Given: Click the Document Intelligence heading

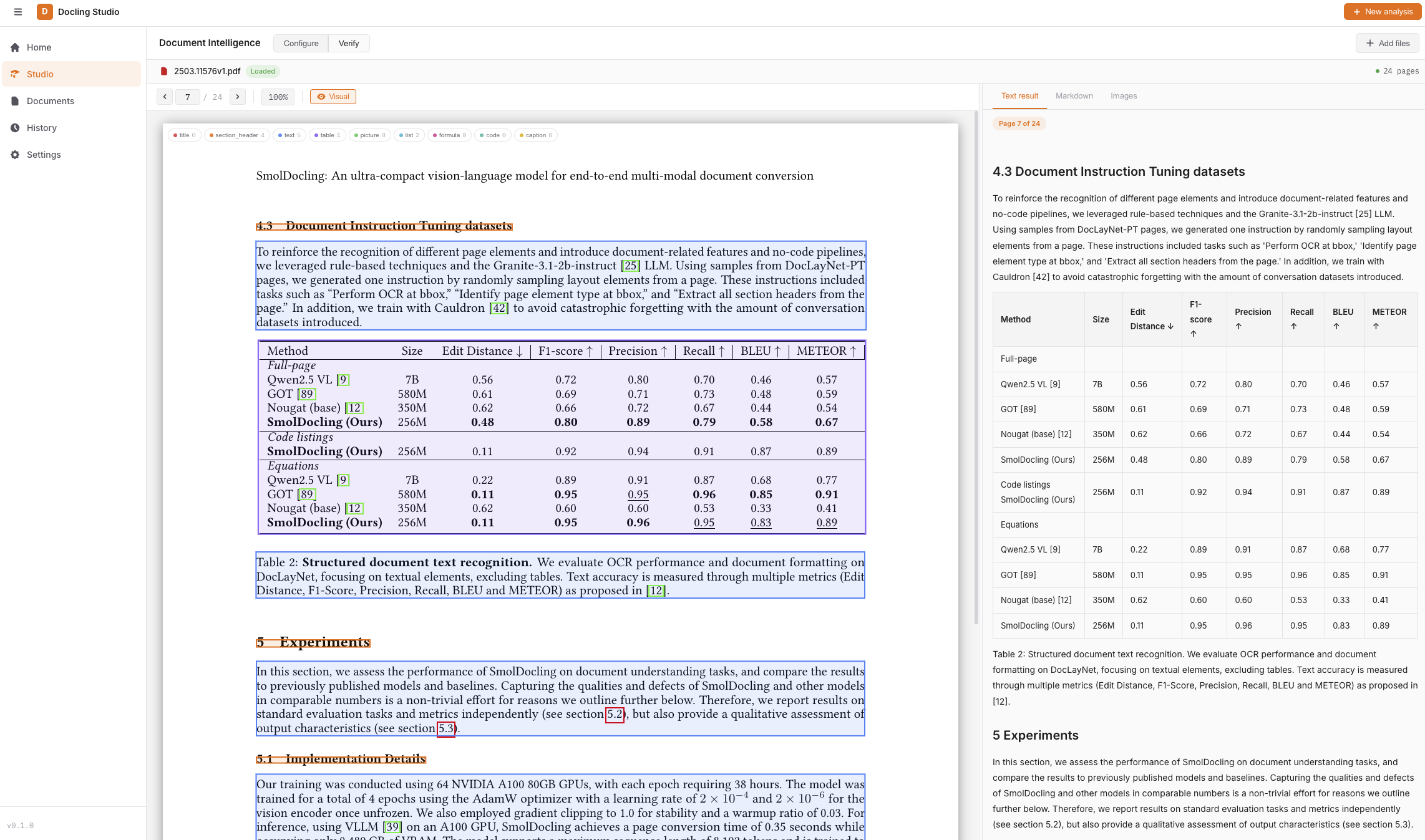Looking at the screenshot, I should tap(210, 43).
